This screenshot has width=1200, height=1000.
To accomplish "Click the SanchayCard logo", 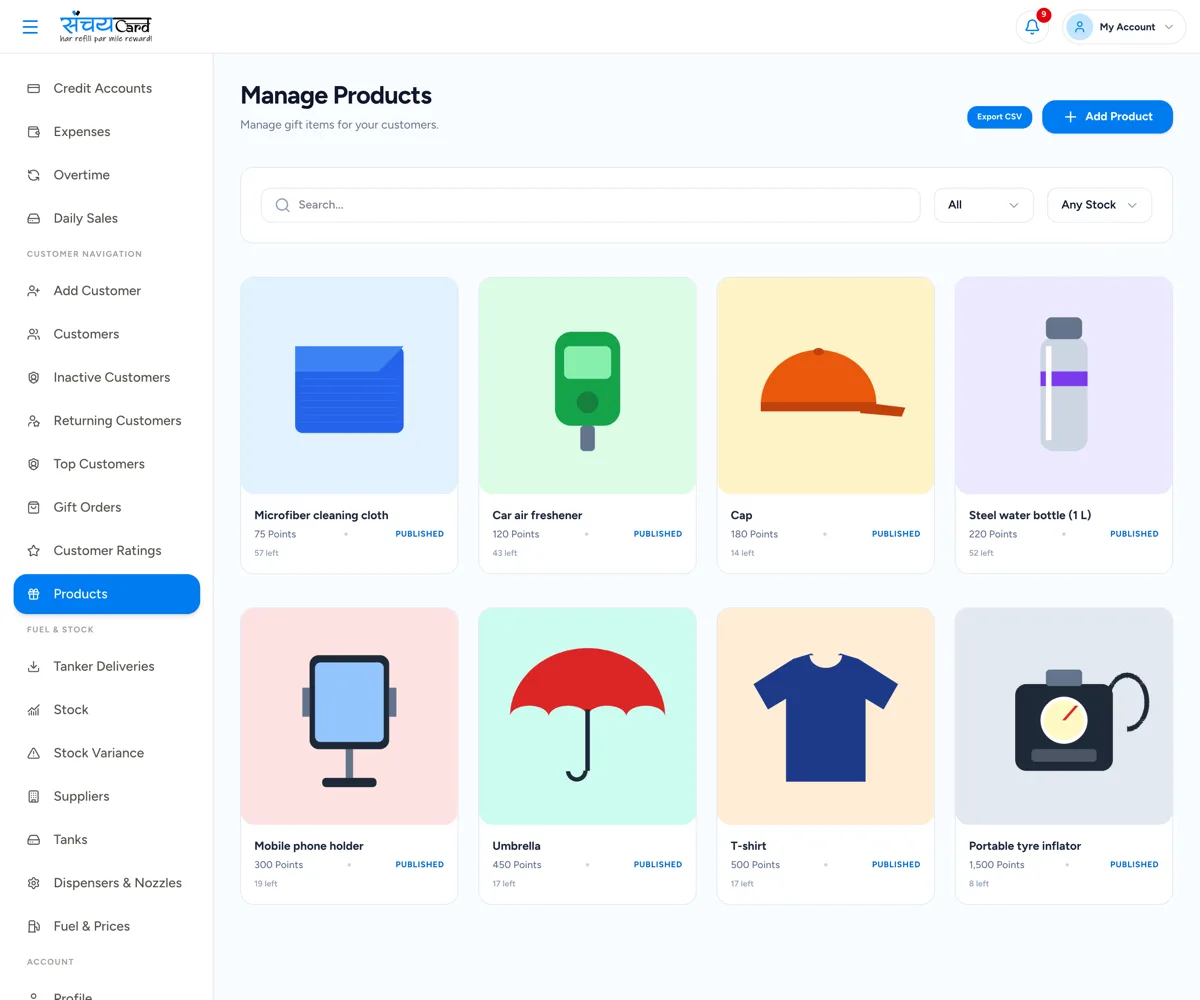I will point(106,27).
